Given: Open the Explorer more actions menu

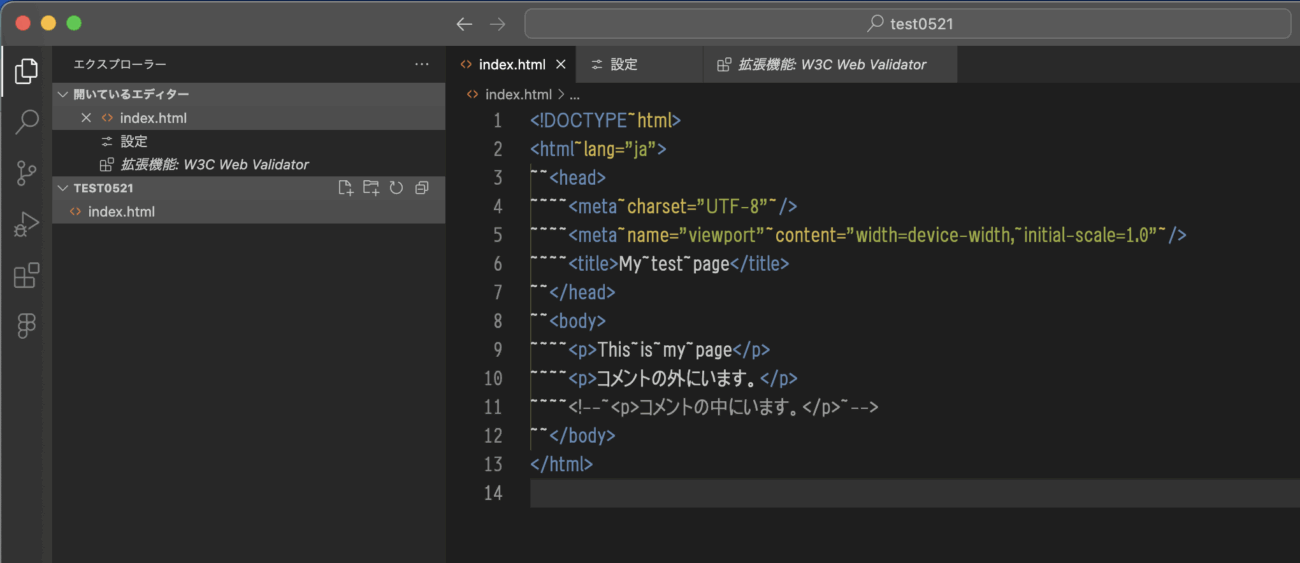Looking at the screenshot, I should pos(421,64).
